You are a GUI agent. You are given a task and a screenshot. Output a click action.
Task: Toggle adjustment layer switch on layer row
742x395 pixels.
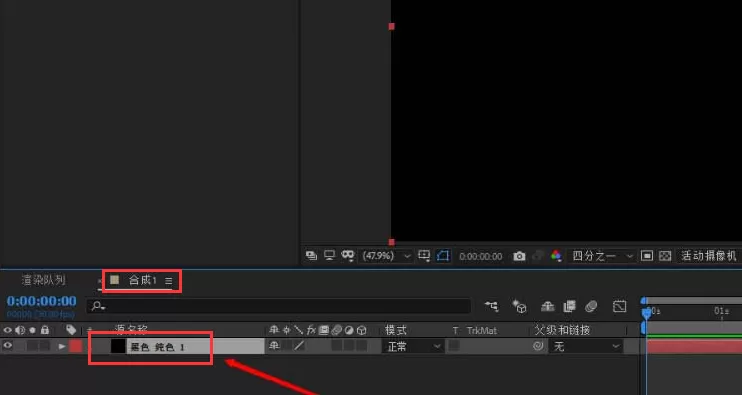(x=349, y=346)
